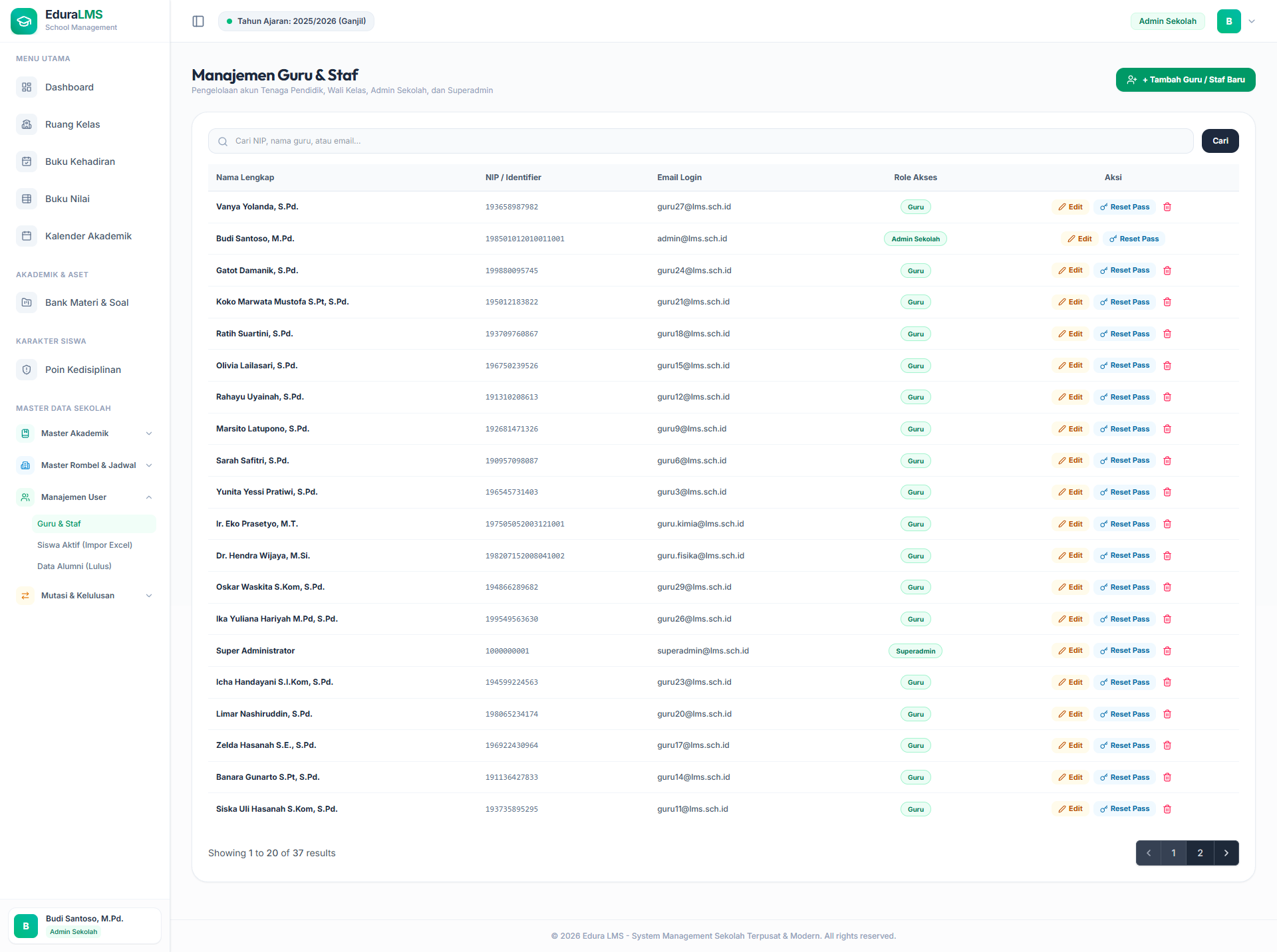Viewport: 1277px width, 952px height.
Task: Click trash icon for Super Administrator
Action: 1167,651
